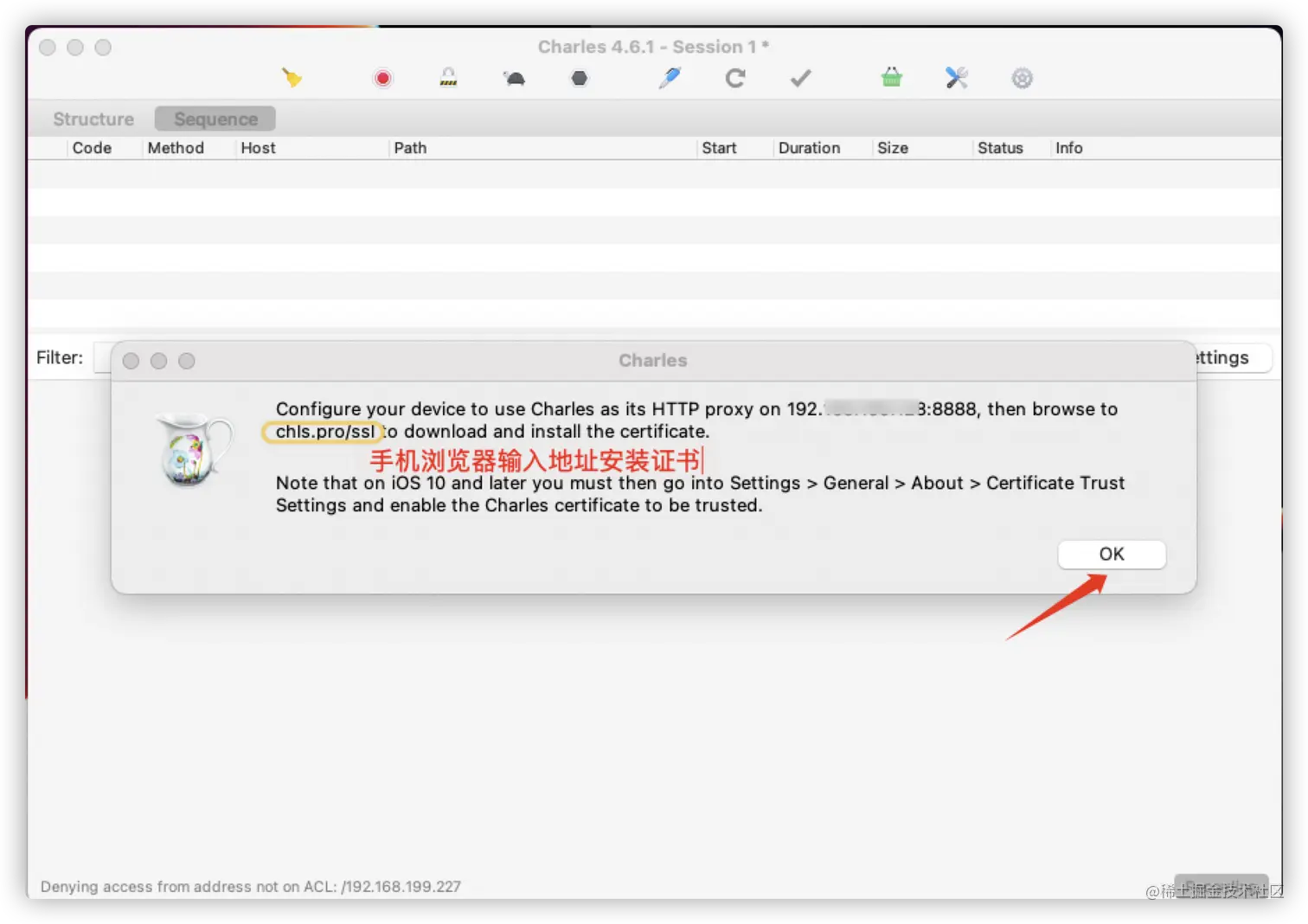Sort by the Path column header
The image size is (1308, 924).
410,148
